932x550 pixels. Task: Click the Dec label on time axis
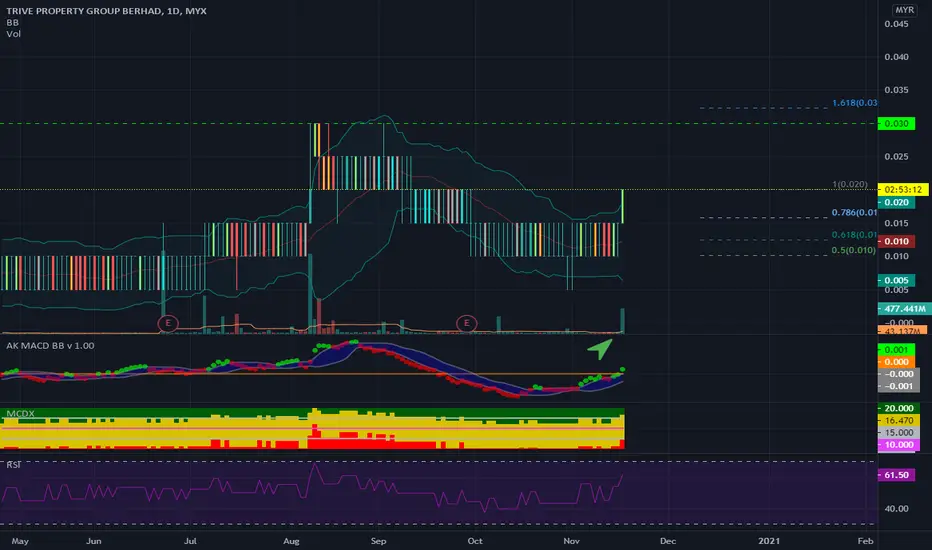pos(667,541)
